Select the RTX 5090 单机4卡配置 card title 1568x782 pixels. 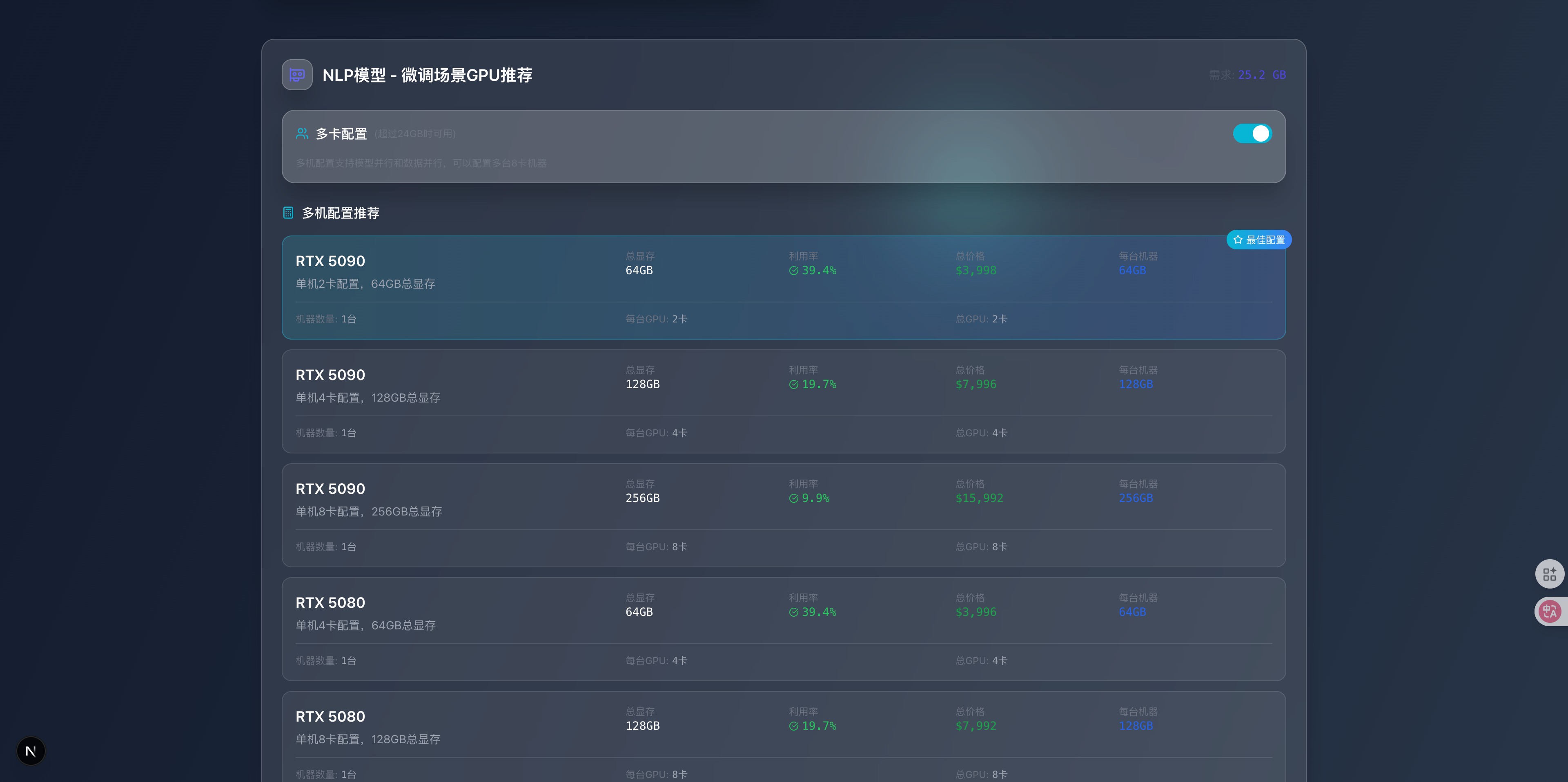pyautogui.click(x=330, y=375)
